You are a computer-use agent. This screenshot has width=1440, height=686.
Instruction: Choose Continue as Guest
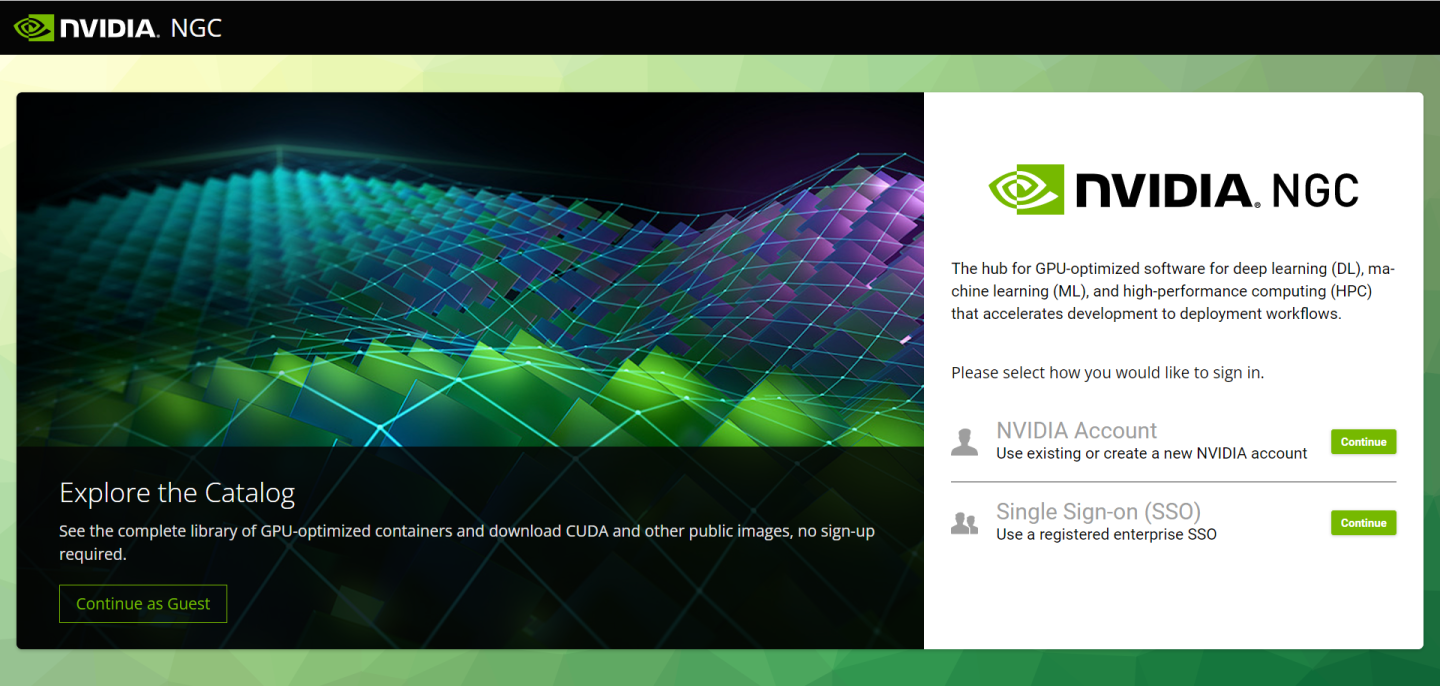[x=143, y=604]
